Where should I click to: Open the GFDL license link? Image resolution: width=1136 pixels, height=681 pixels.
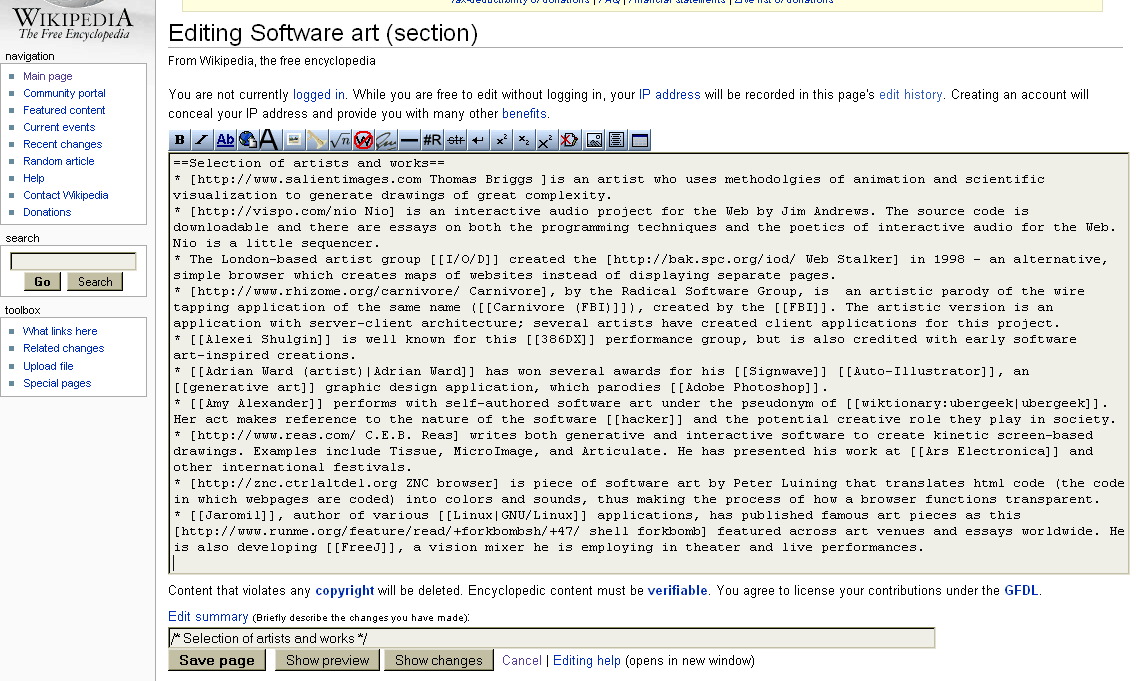(x=1022, y=590)
